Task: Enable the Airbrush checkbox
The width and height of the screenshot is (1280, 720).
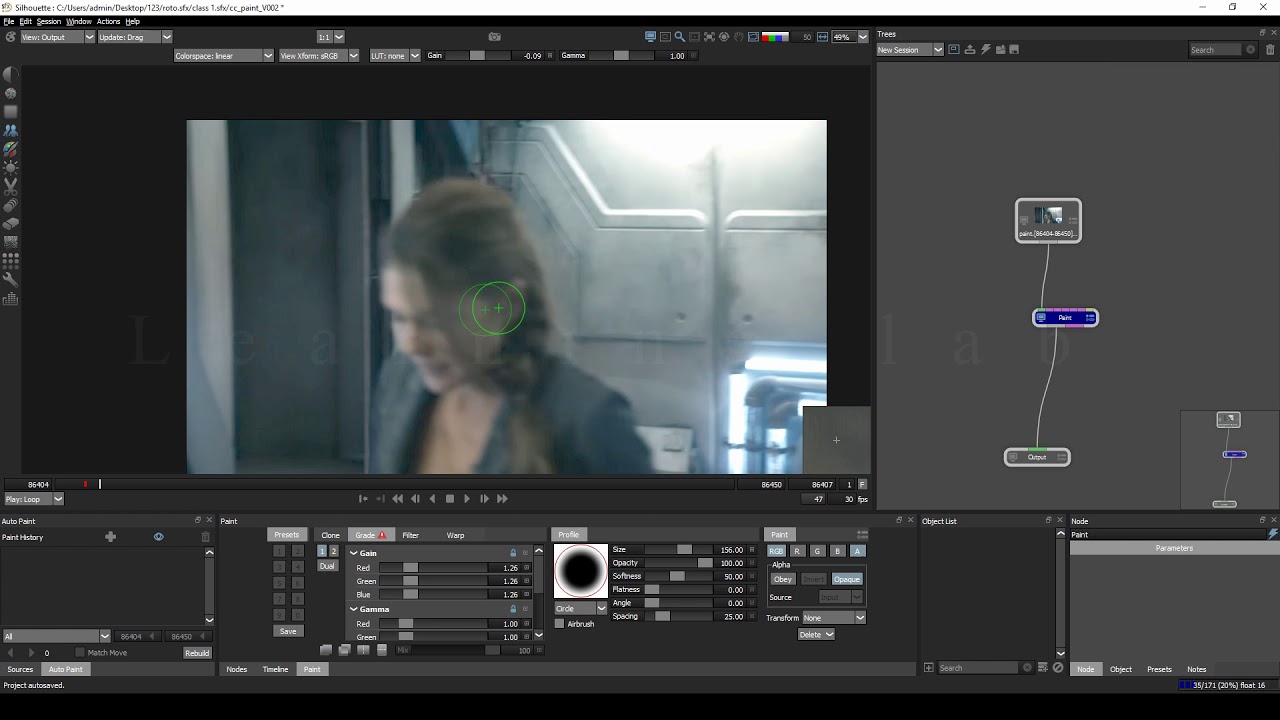Action: [x=559, y=624]
